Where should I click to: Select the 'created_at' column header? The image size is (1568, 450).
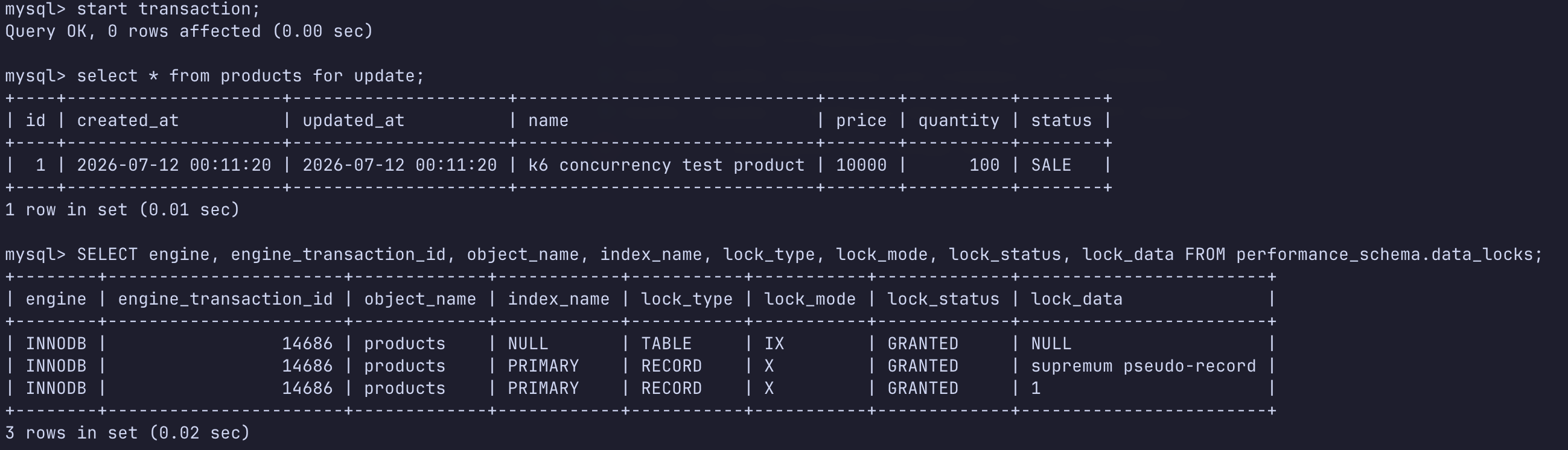tap(128, 121)
